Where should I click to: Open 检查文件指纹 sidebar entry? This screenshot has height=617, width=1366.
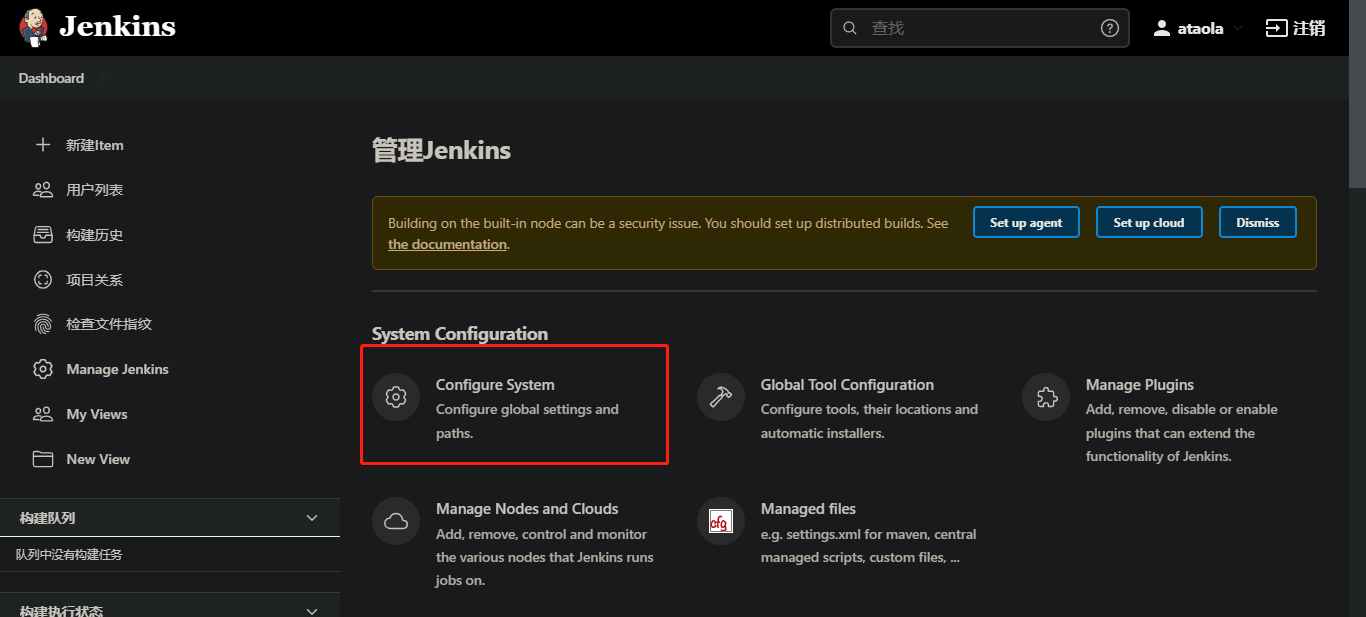pos(109,324)
